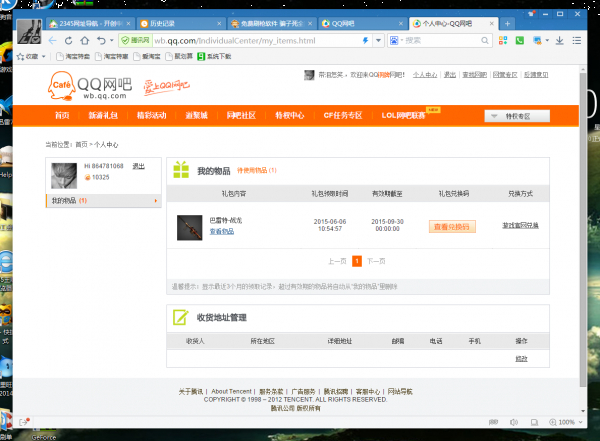The width and height of the screenshot is (600, 441).
Task: Click 退出 beside Hi 864781068
Action: click(139, 167)
